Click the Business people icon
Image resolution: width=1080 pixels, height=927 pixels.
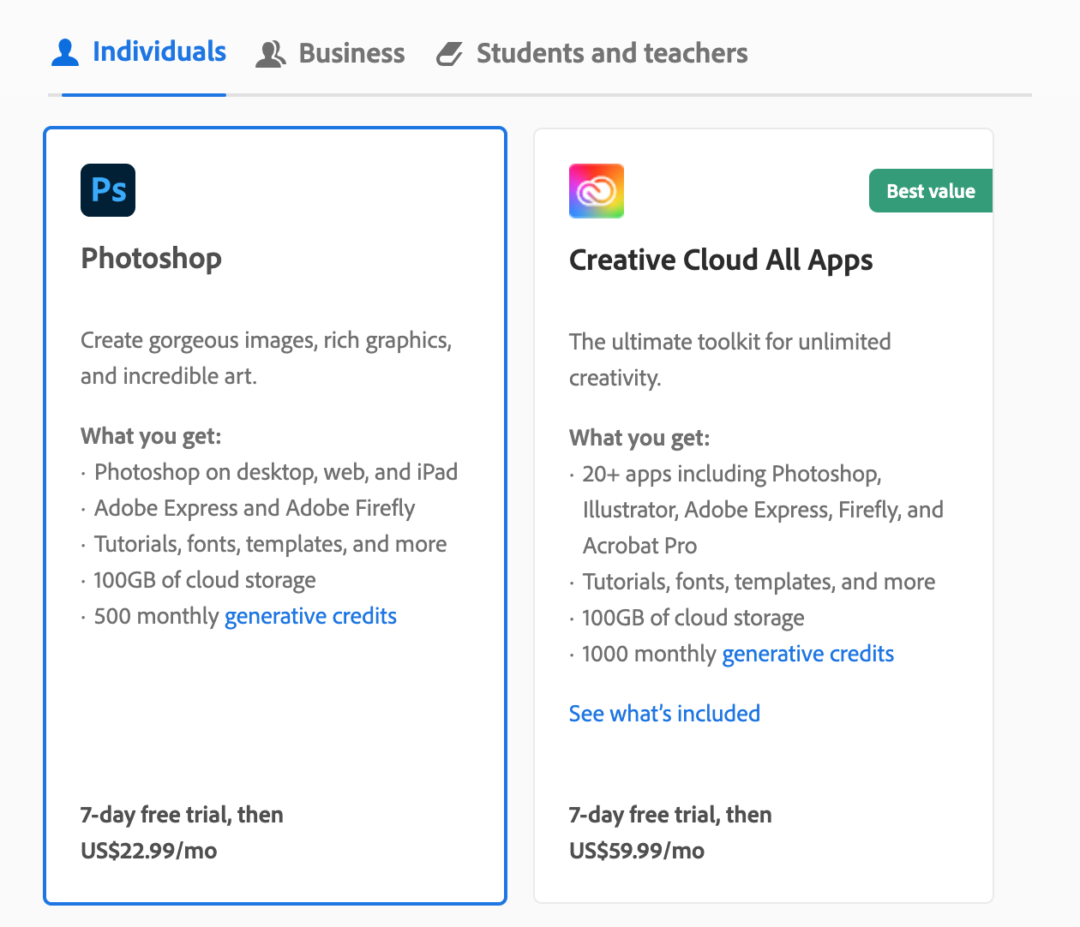pyautogui.click(x=270, y=54)
